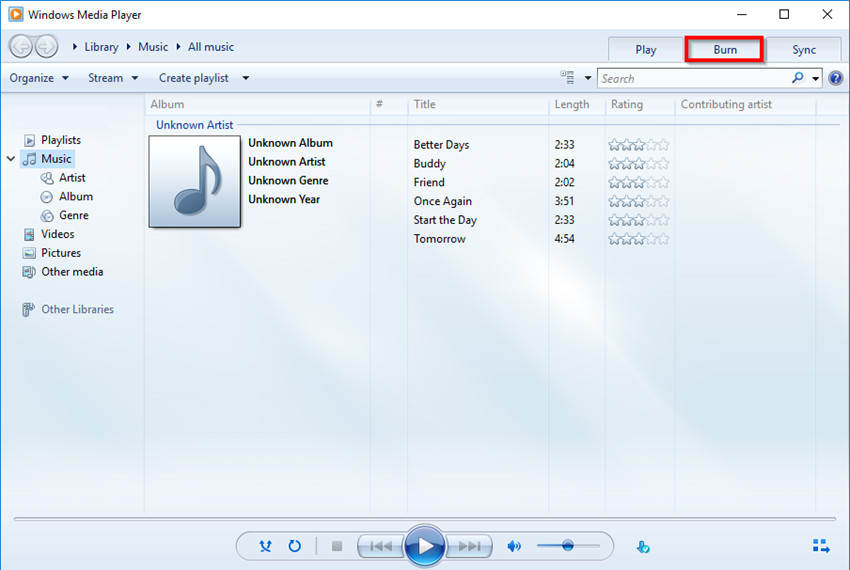This screenshot has width=850, height=570.
Task: Toggle repeat mode
Action: 295,546
